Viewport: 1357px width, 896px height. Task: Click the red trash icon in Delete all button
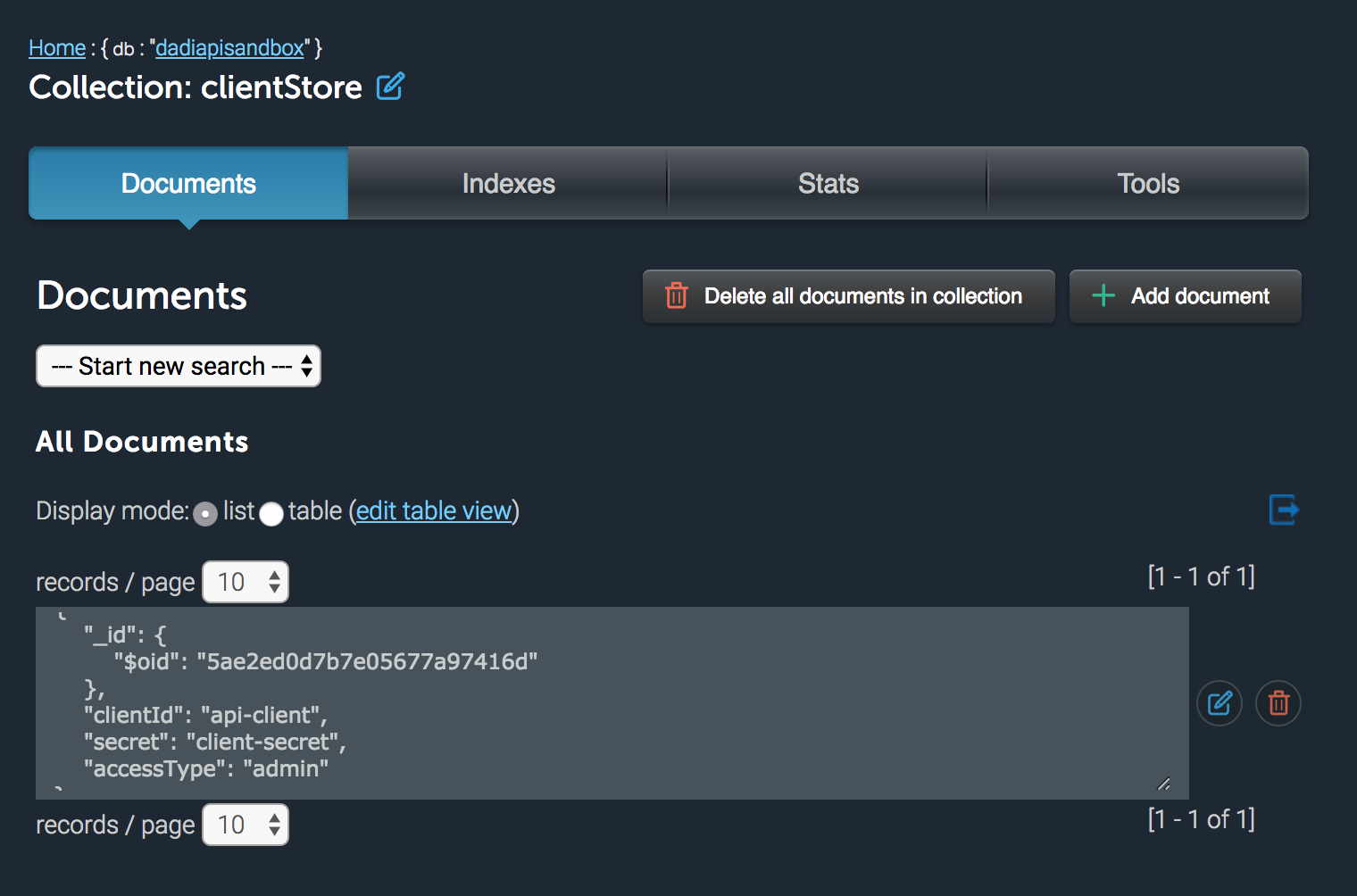(677, 295)
